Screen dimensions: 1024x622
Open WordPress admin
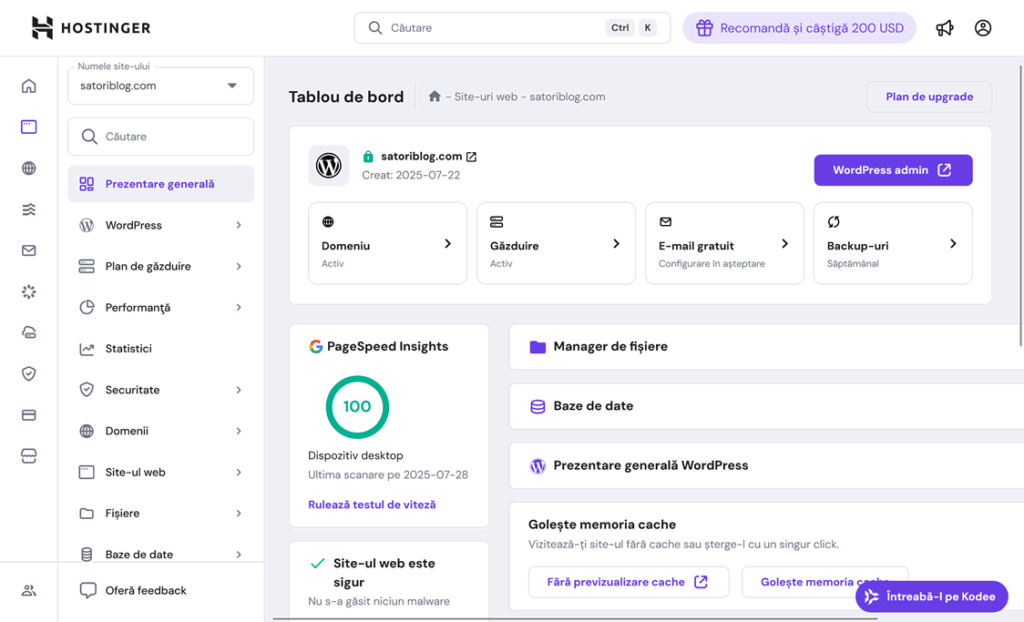893,170
